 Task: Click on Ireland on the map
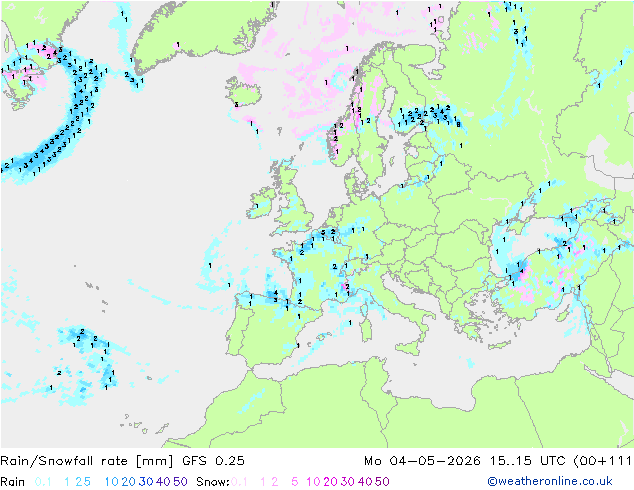(x=262, y=203)
